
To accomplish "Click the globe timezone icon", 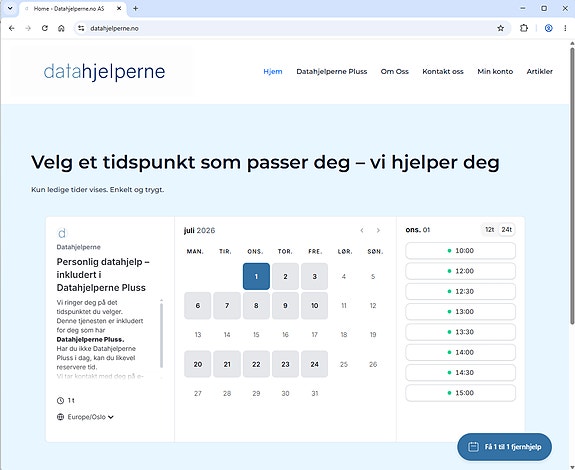I will (x=60, y=417).
